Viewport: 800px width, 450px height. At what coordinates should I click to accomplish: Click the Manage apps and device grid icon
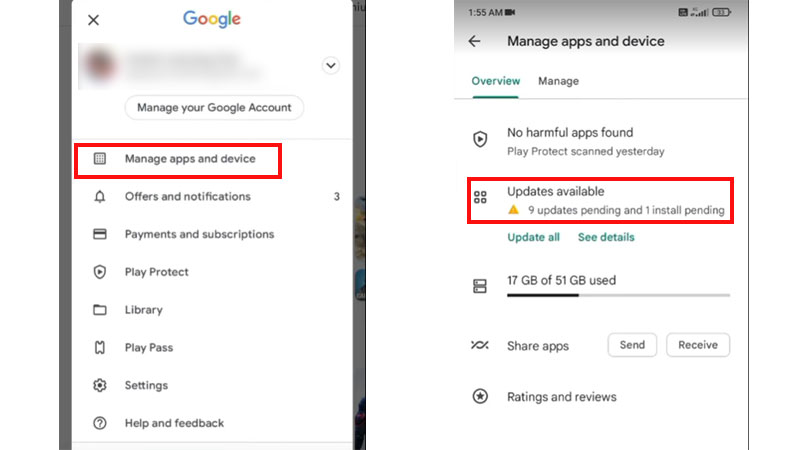[100, 159]
